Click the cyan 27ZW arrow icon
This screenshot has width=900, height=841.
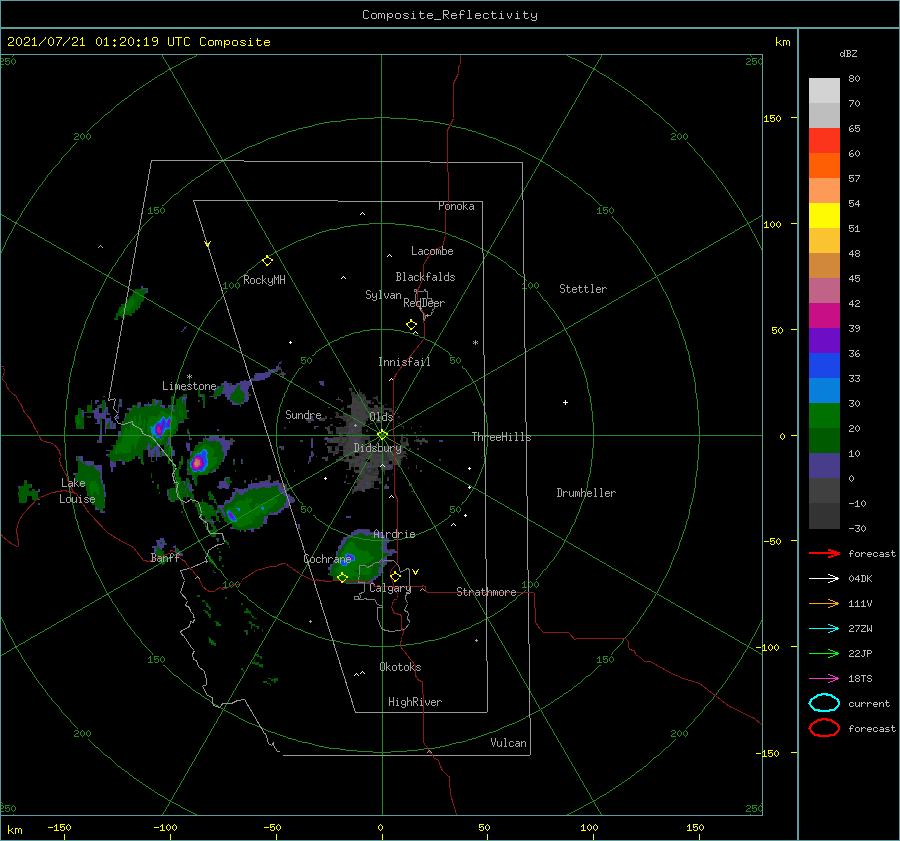pos(824,629)
